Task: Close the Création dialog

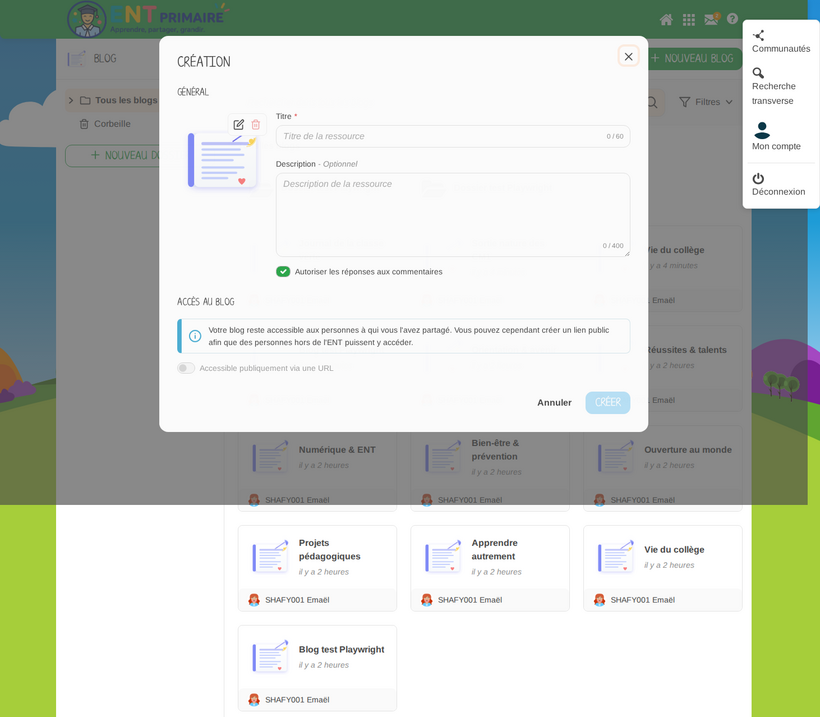Action: [x=629, y=56]
